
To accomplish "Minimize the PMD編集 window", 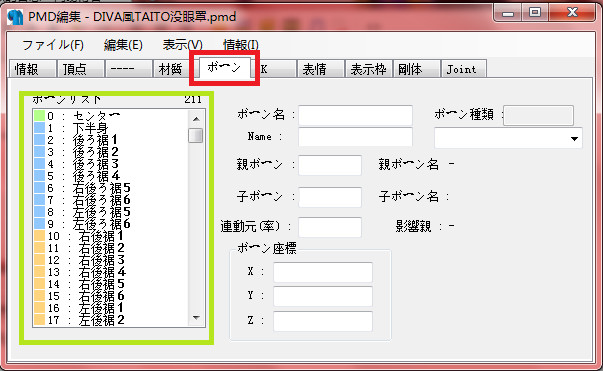I will click(508, 13).
